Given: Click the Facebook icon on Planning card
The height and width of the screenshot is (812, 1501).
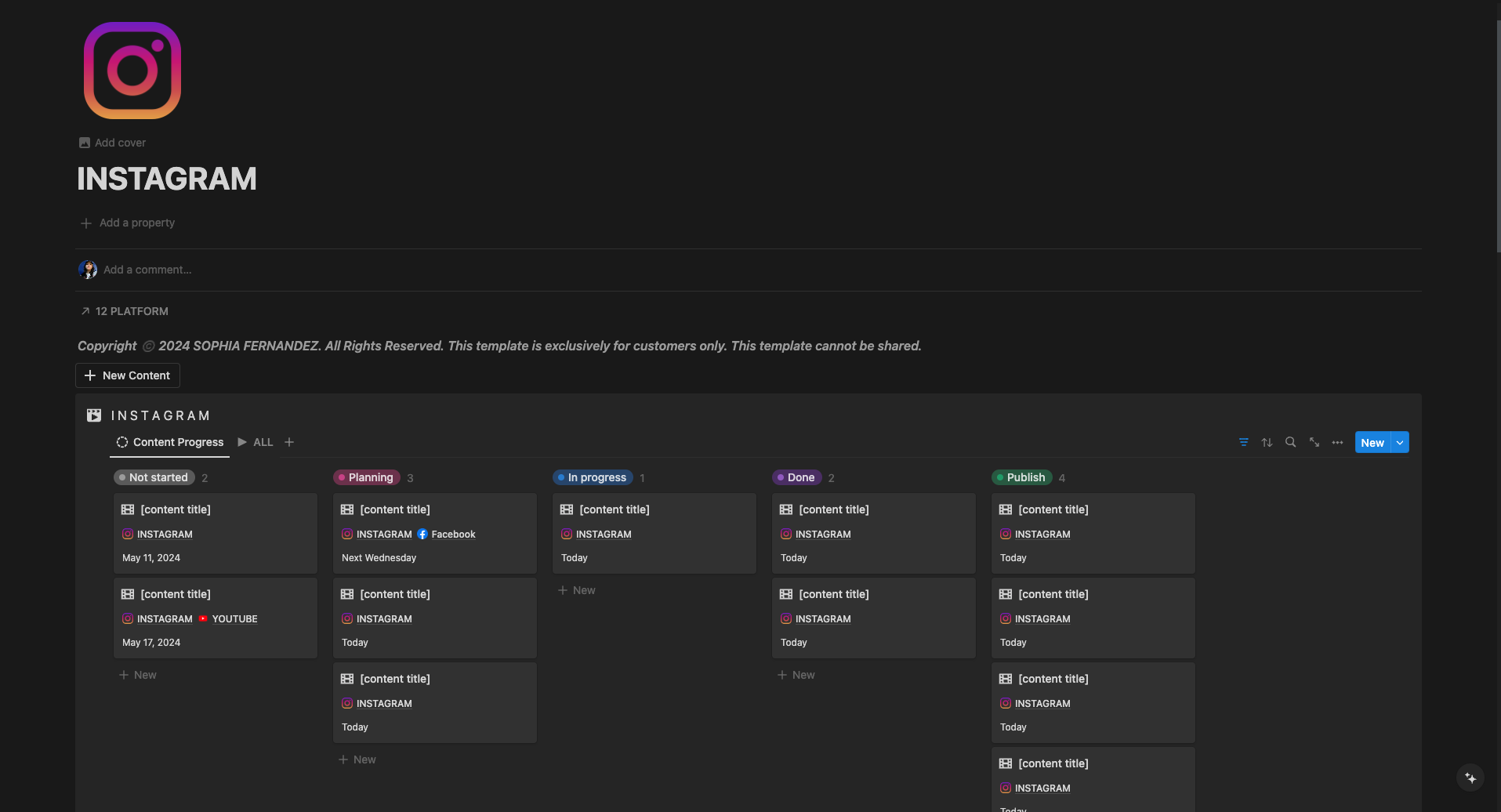Looking at the screenshot, I should 422,535.
